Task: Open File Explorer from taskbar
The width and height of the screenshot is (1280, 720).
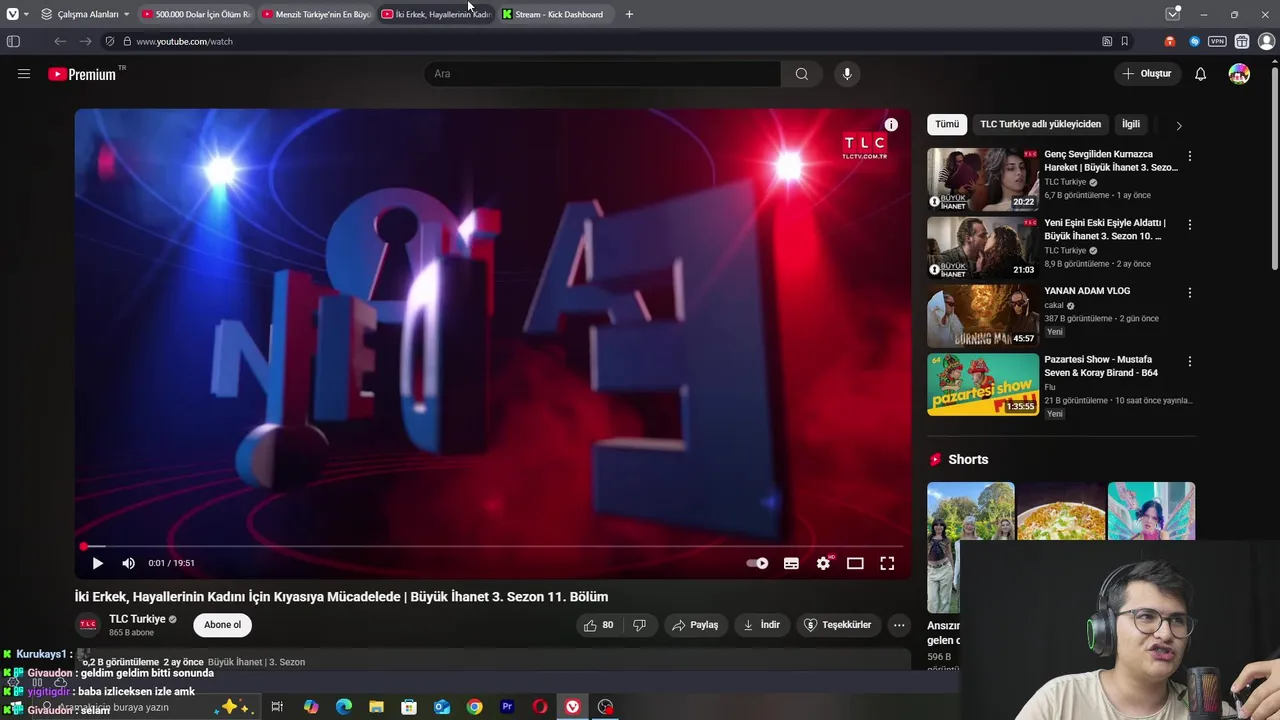Action: click(x=376, y=707)
